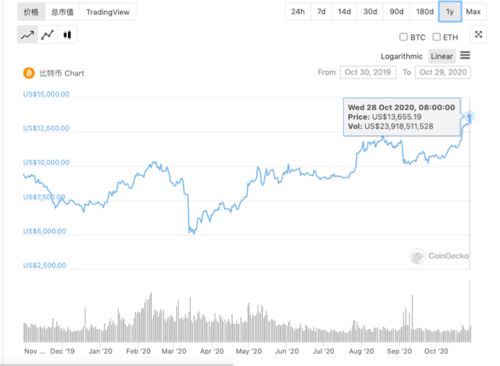The image size is (500, 366).
Task: Click the orange Bitcoin logo icon
Action: click(x=29, y=73)
